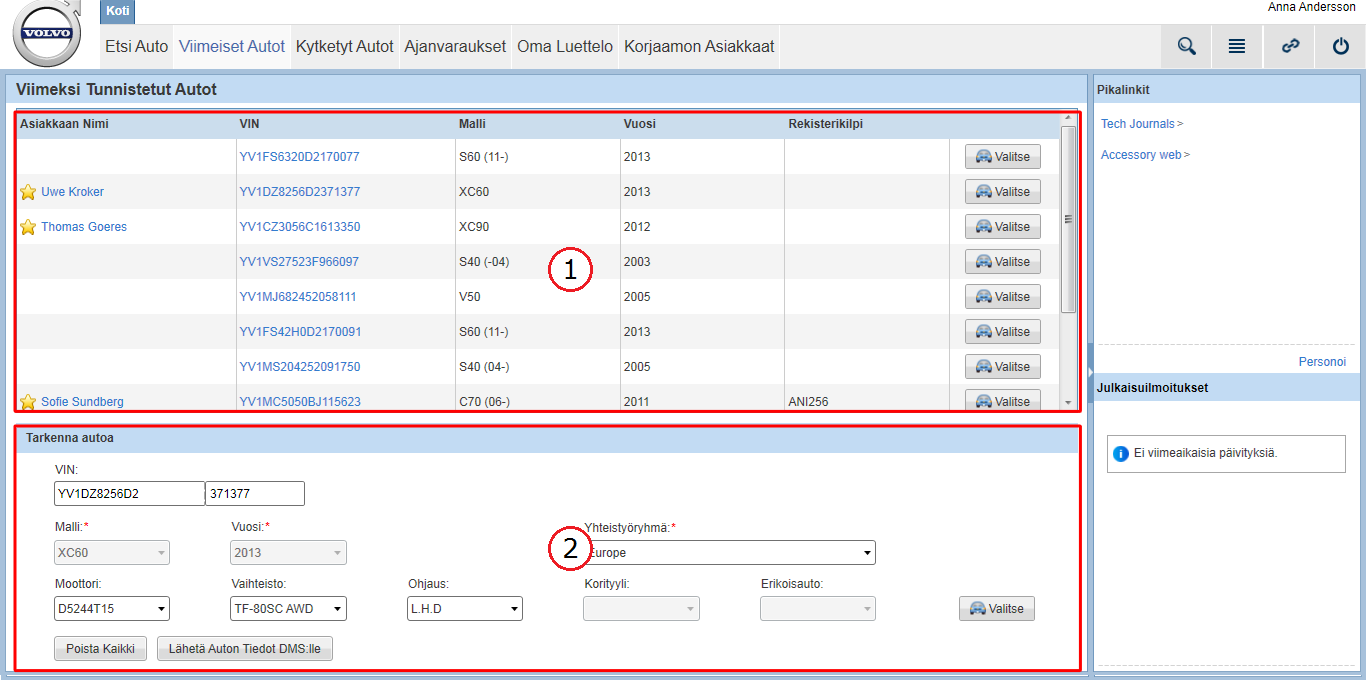
Task: Click Valitse for Uwe Kroker row
Action: 1003,192
